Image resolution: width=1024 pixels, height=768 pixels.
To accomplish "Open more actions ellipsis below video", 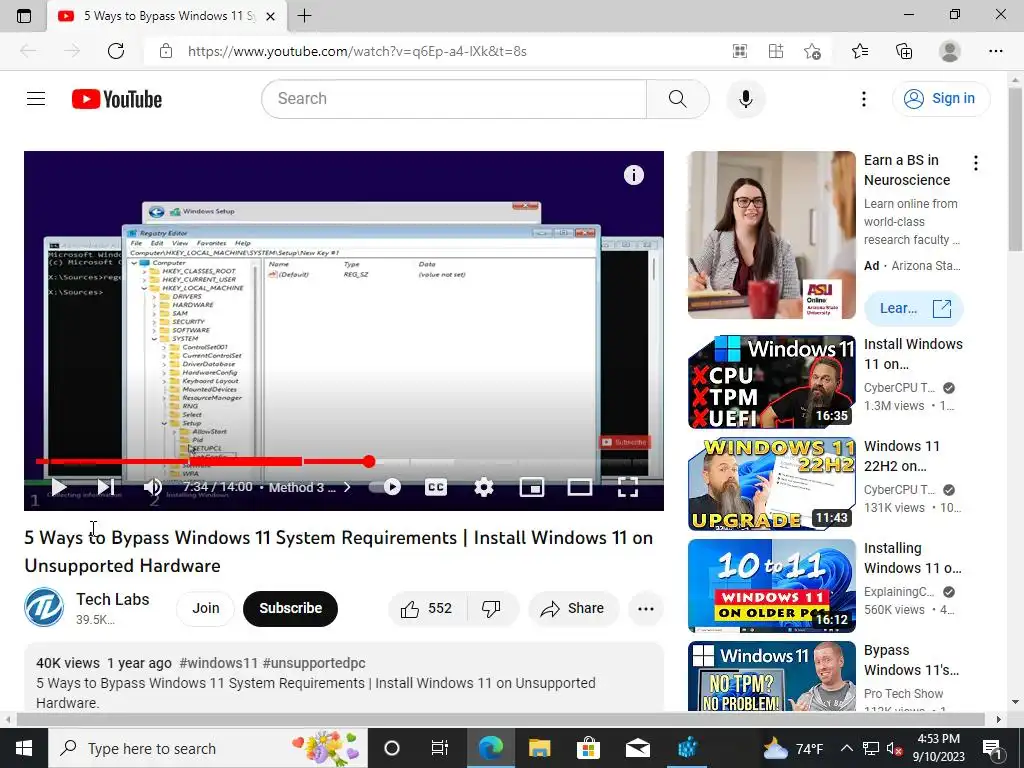I will coord(646,609).
